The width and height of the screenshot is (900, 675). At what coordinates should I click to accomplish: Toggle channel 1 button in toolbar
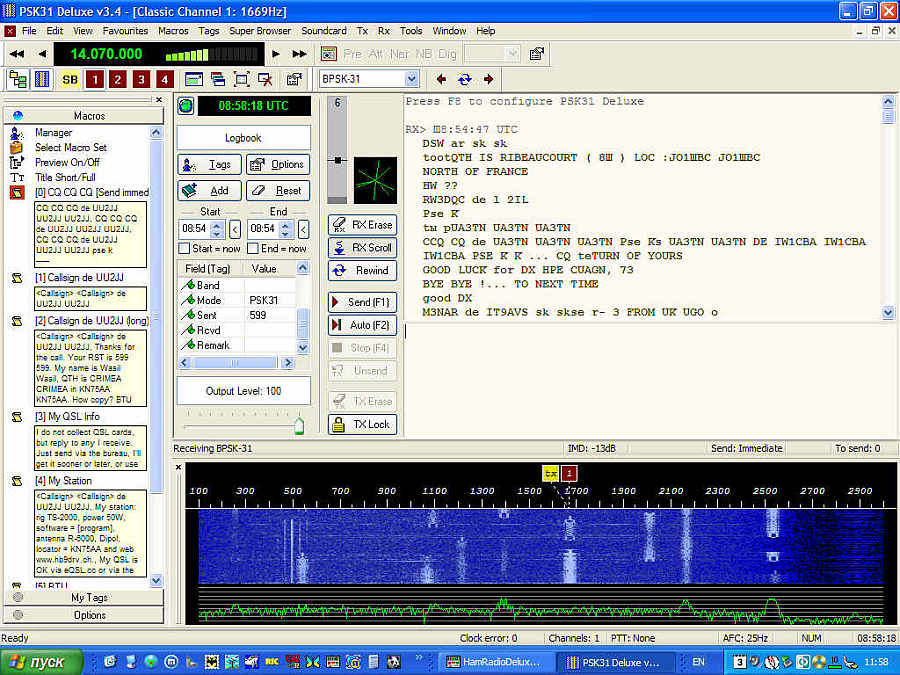click(x=95, y=79)
